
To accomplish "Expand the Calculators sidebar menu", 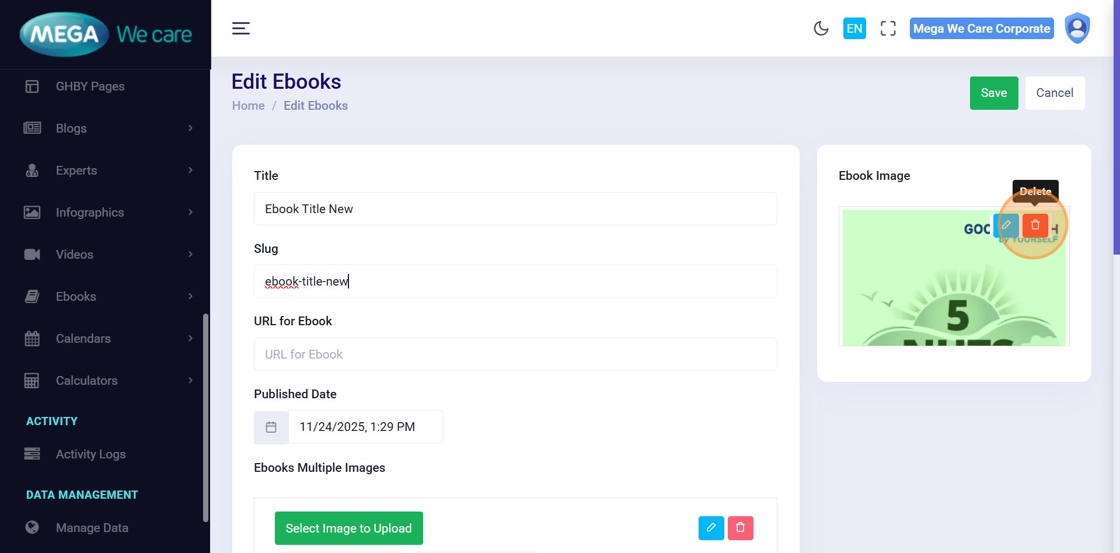I will (108, 380).
